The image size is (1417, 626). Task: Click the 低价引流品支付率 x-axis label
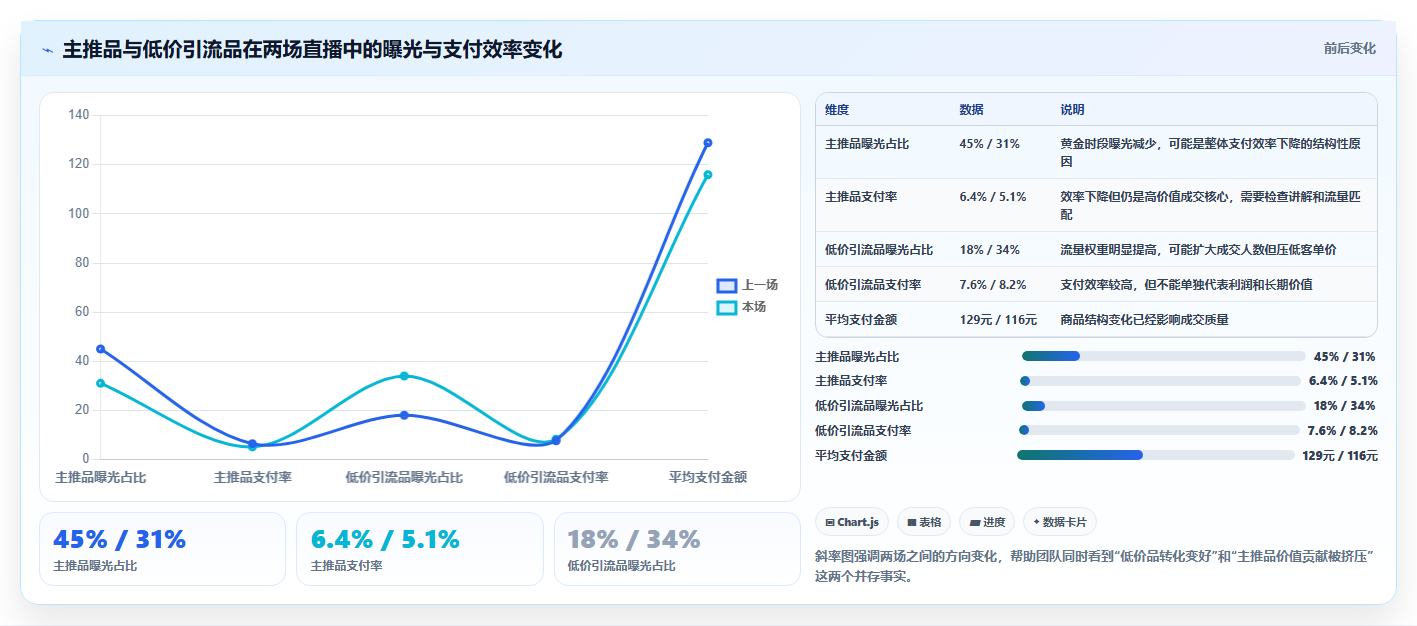tap(556, 478)
